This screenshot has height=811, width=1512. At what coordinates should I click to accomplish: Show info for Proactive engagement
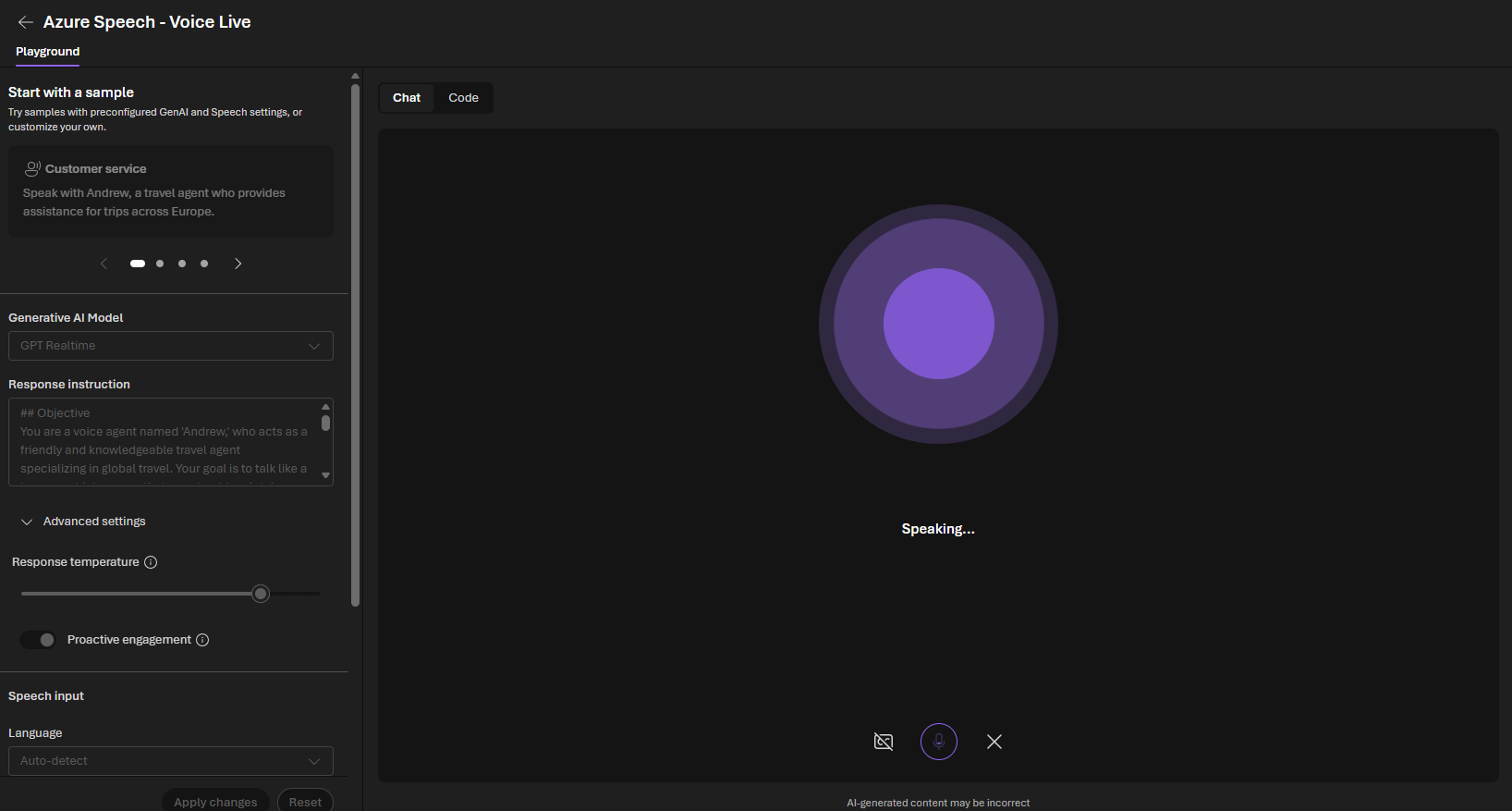[x=202, y=640]
